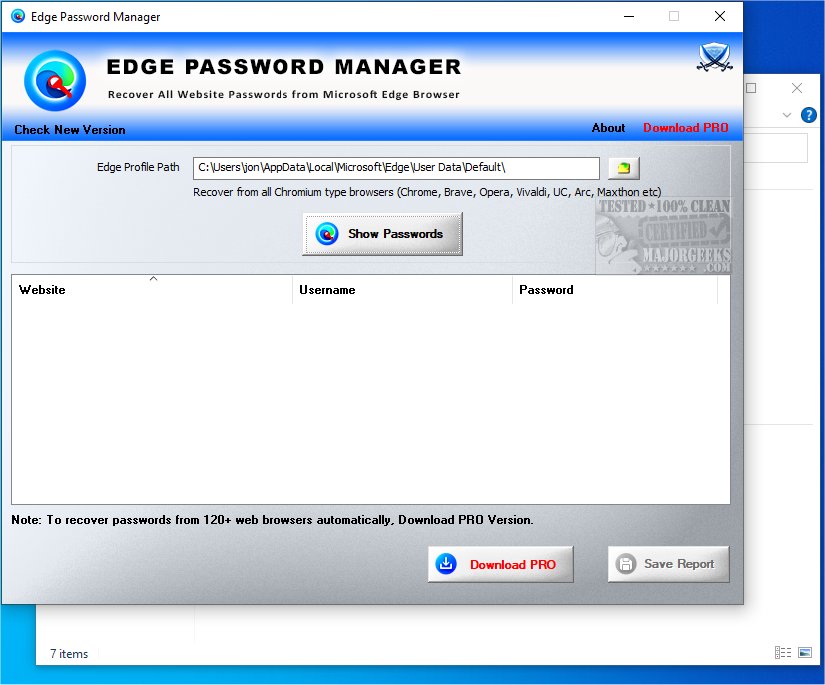The width and height of the screenshot is (825, 685).
Task: Click the app icon in the title bar
Action: [18, 17]
